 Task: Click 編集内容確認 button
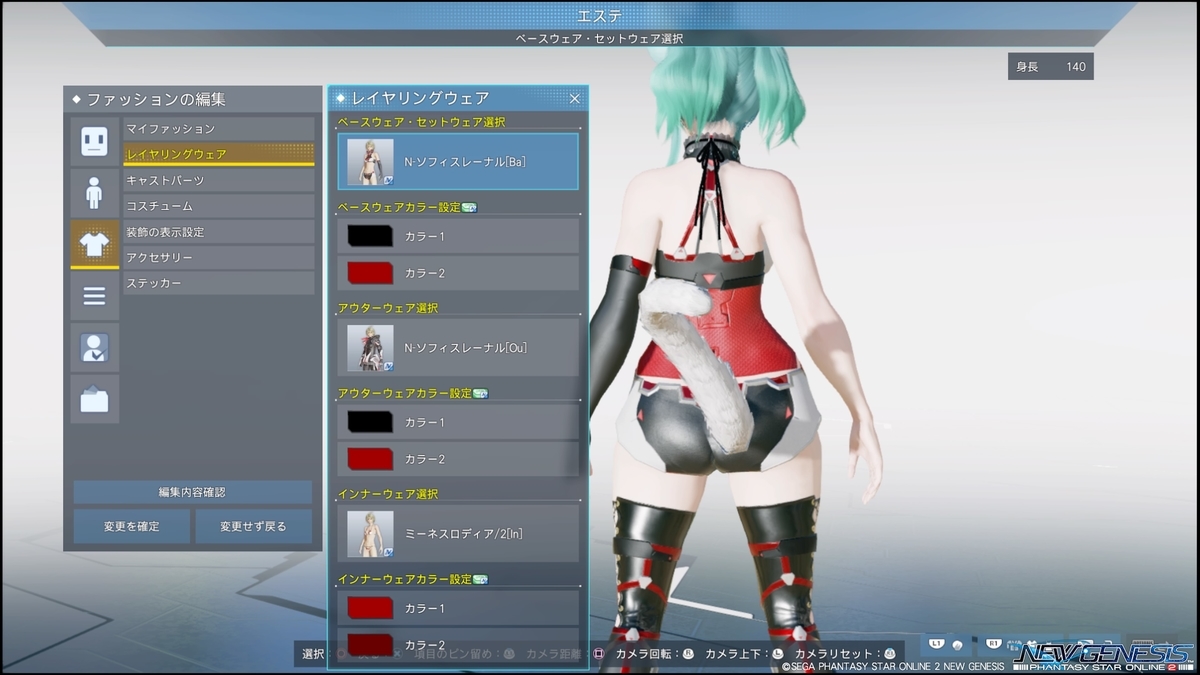(x=192, y=492)
